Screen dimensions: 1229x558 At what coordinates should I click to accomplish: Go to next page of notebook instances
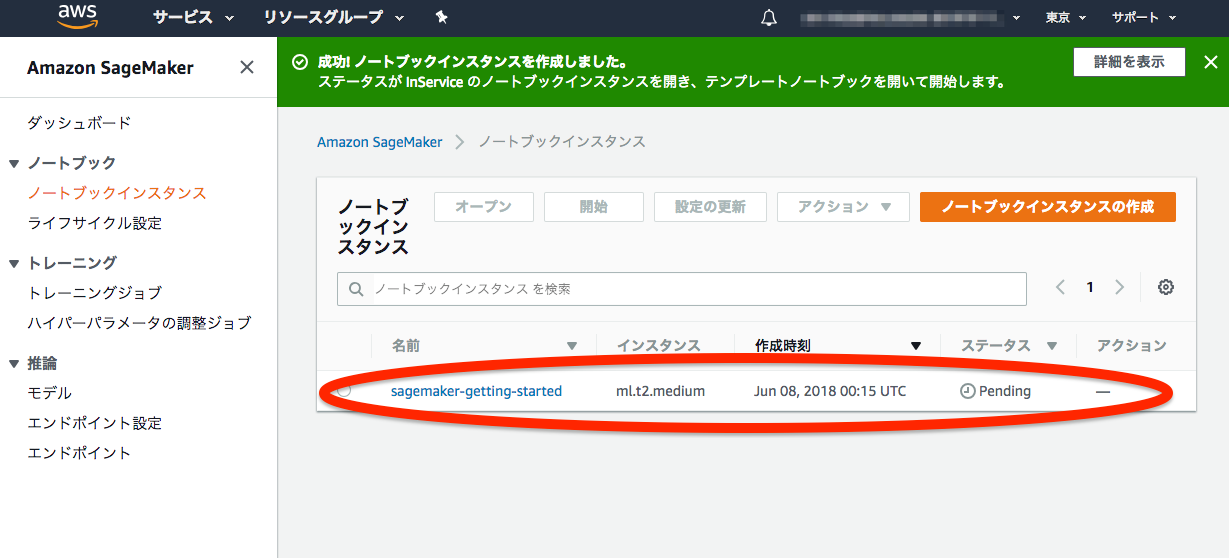click(x=1119, y=287)
